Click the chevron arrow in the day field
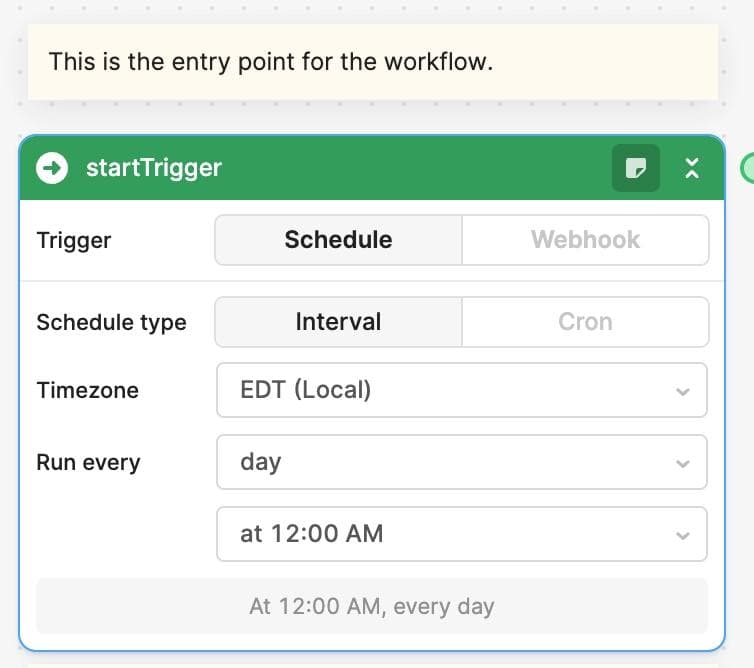Viewport: 754px width, 668px height. tap(683, 463)
